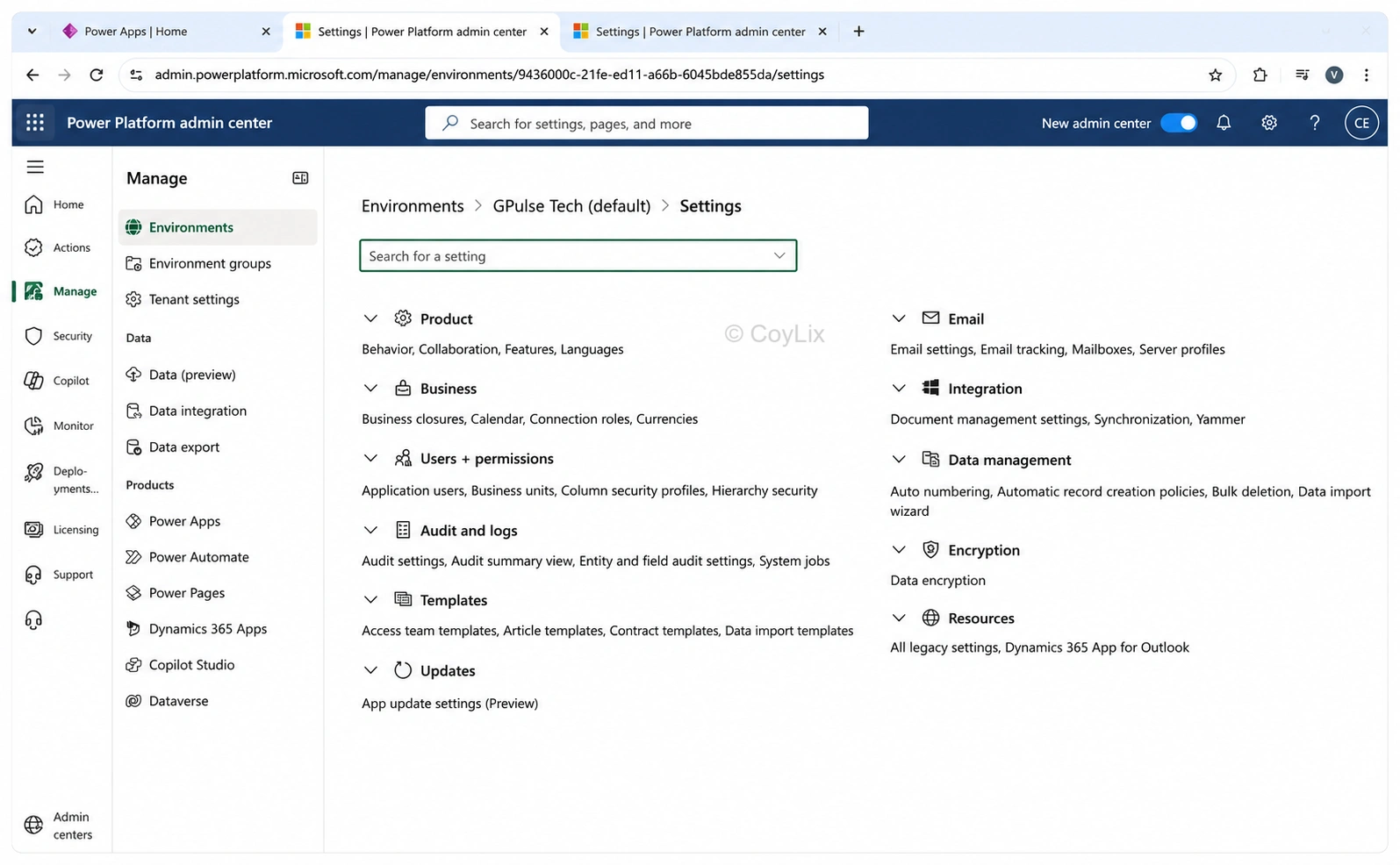Open the browser tab search dropdown

(x=32, y=32)
